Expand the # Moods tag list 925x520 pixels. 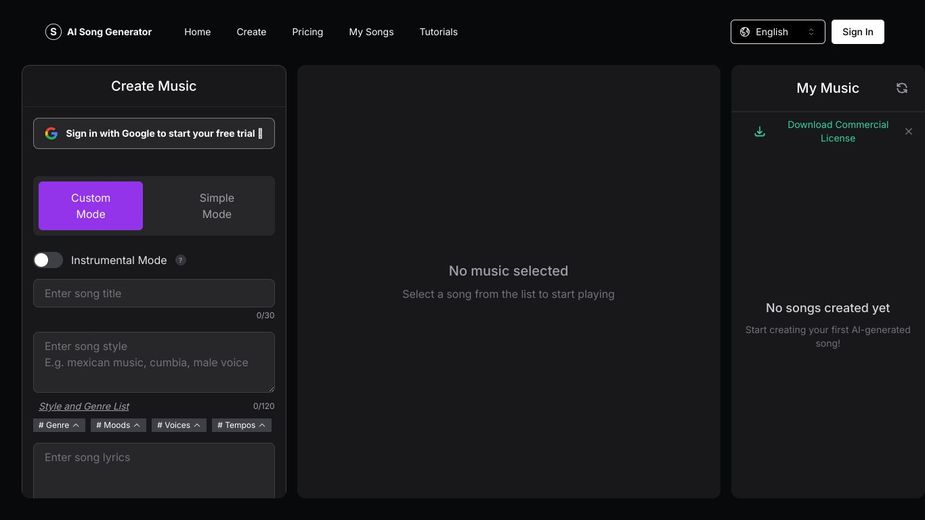(x=118, y=425)
